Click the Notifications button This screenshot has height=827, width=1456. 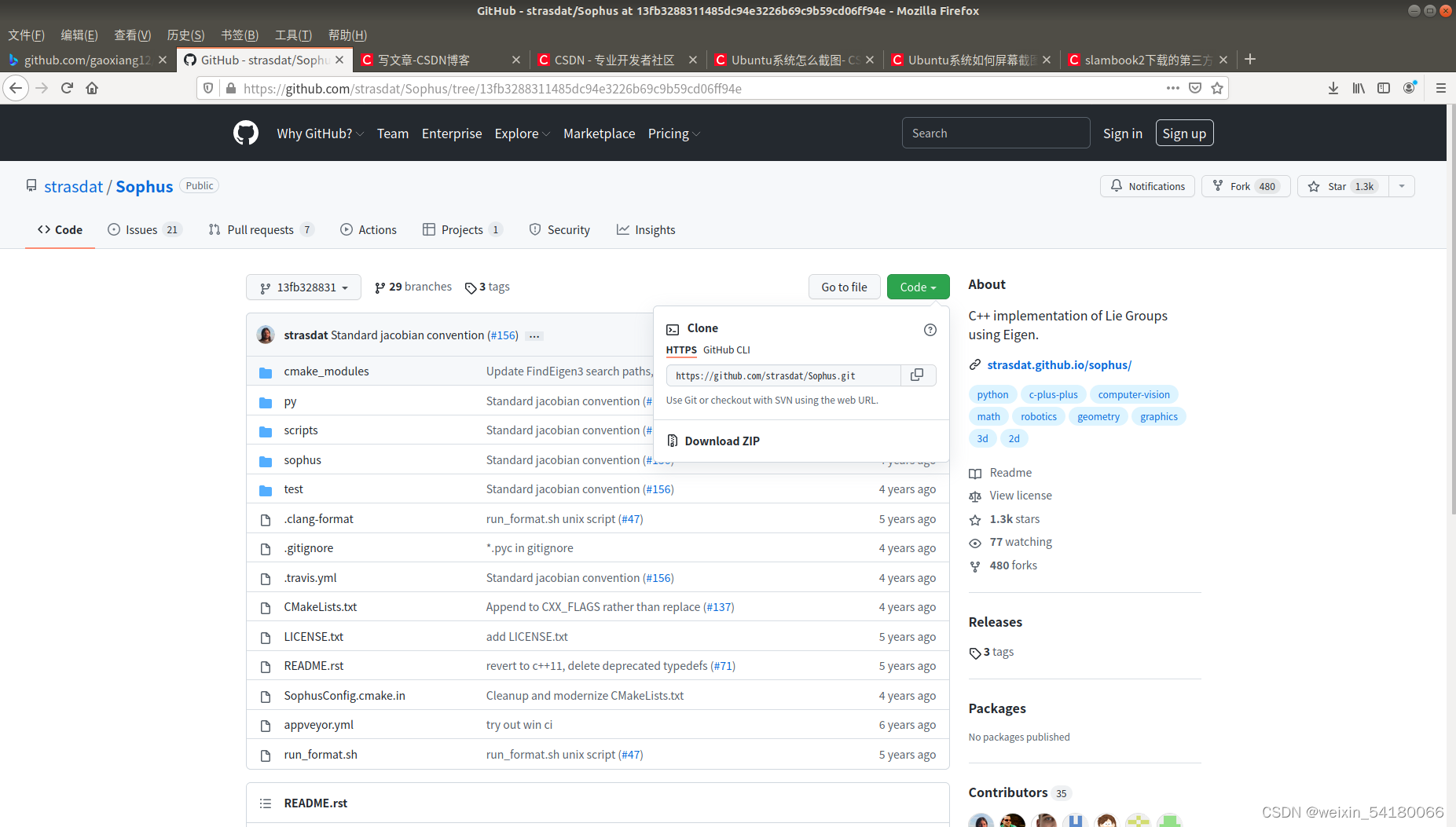point(1147,186)
